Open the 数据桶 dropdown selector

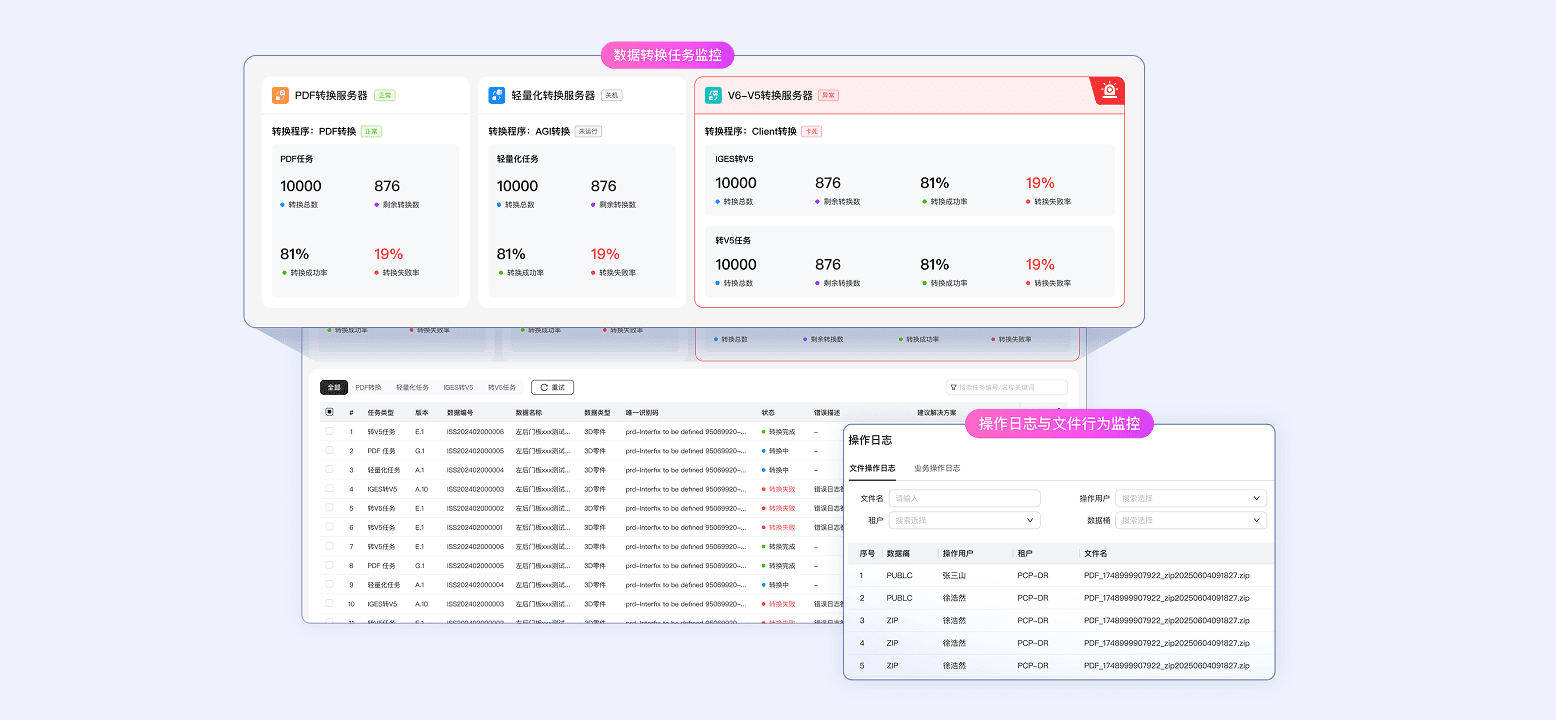1190,520
